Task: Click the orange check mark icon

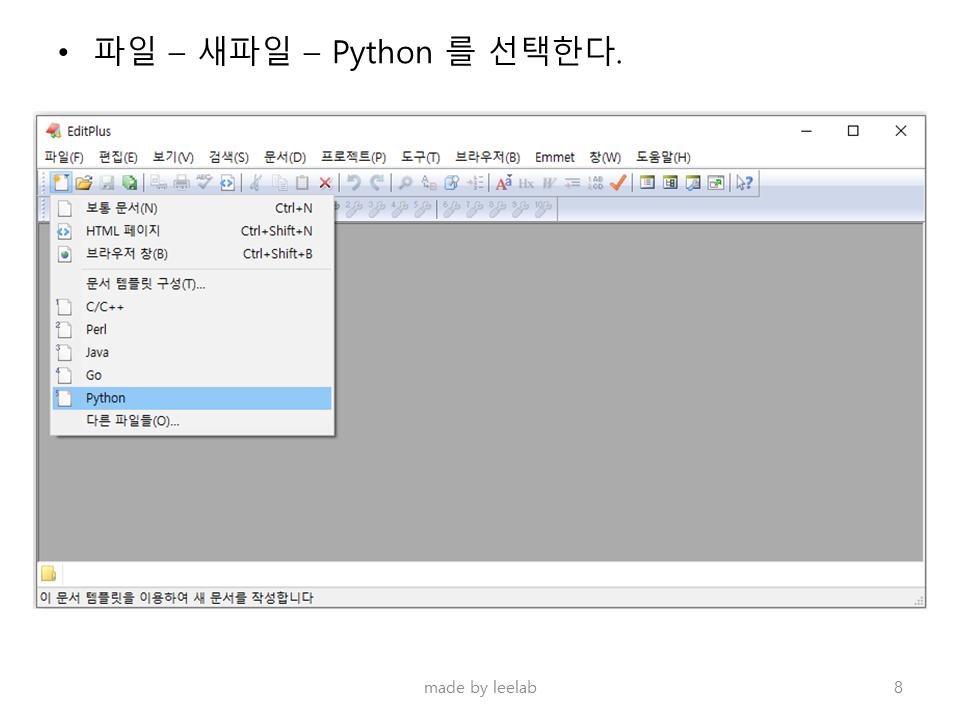Action: (618, 182)
